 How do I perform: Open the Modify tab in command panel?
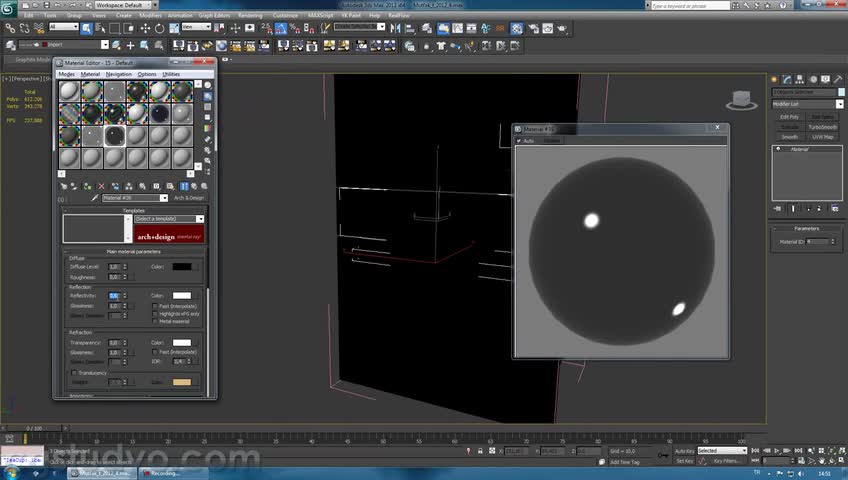[x=788, y=79]
